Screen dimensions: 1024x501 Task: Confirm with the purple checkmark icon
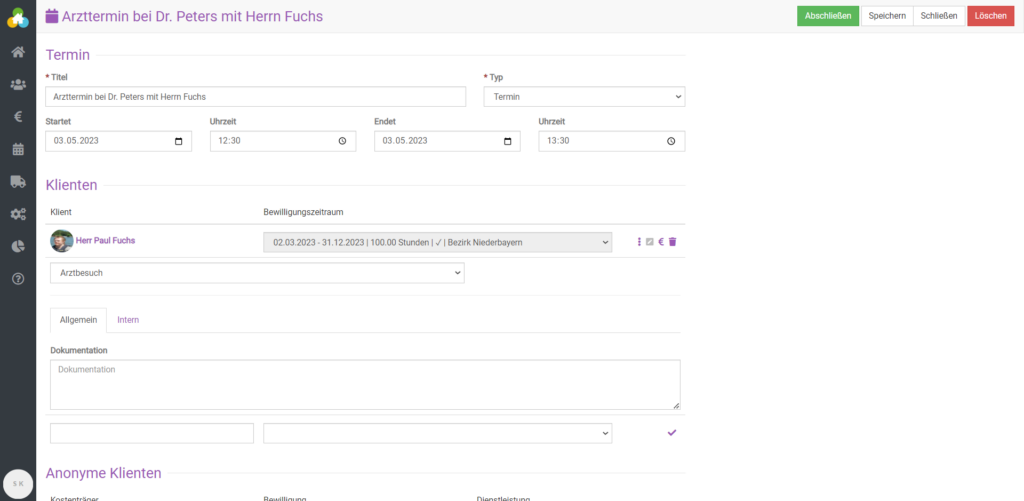672,432
